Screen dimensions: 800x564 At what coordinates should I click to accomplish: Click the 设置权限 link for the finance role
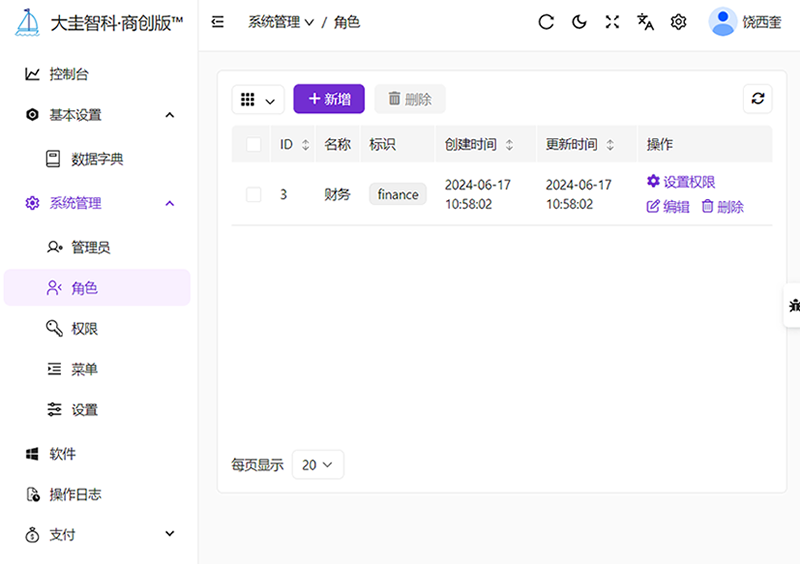click(x=681, y=182)
